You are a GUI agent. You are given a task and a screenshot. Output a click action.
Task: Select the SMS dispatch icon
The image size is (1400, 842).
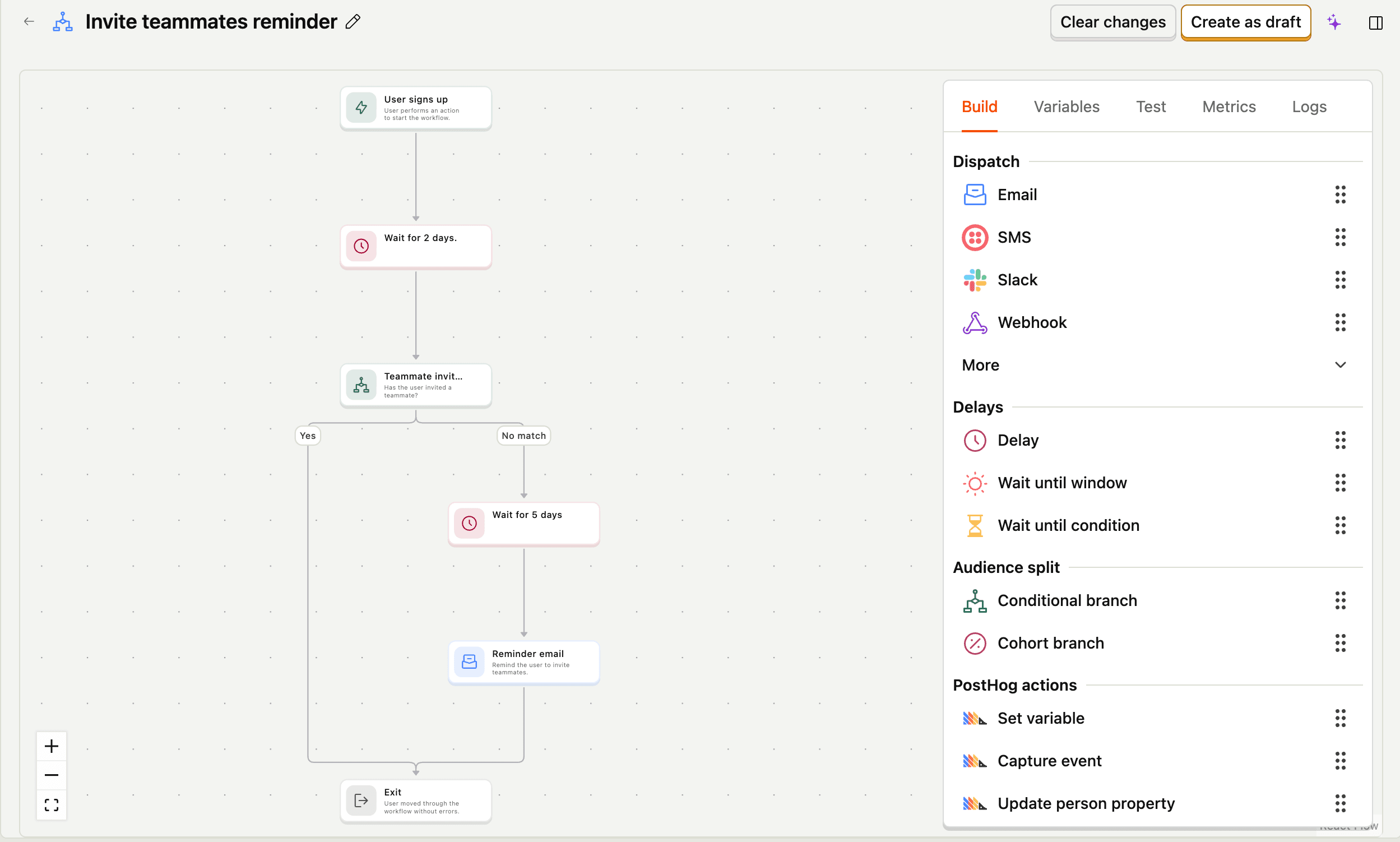tap(974, 237)
